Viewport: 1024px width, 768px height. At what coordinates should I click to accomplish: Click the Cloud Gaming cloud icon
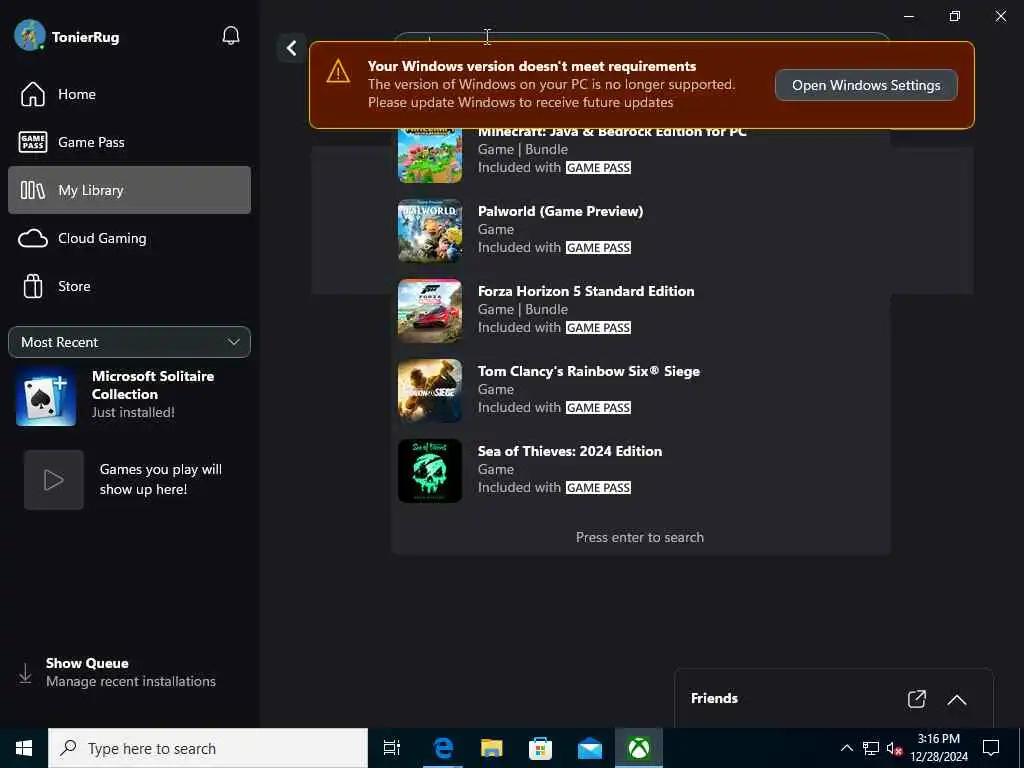(33, 238)
